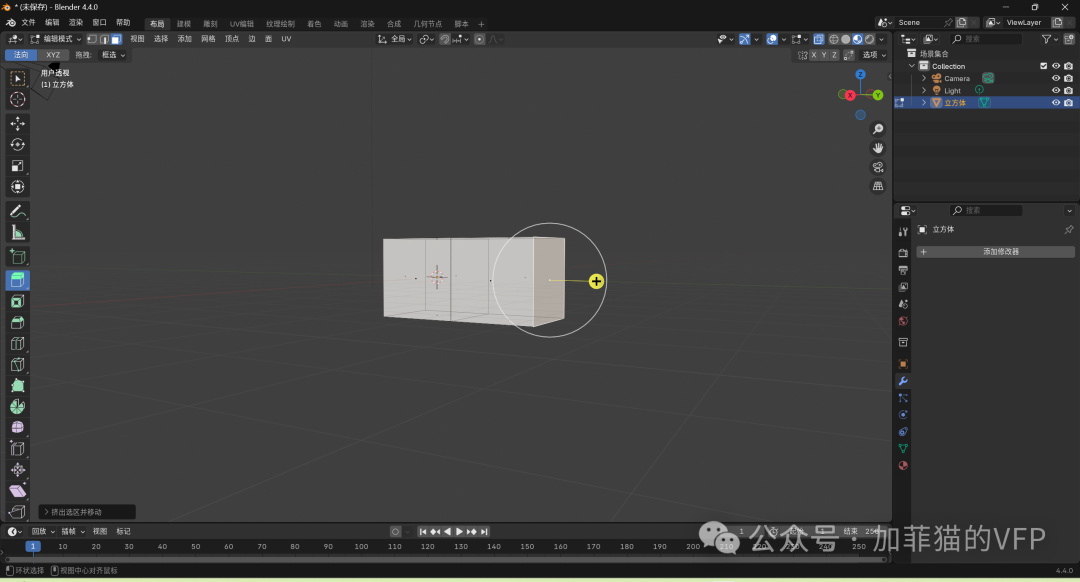1080x582 pixels.
Task: Activate the Scale tool
Action: click(17, 166)
